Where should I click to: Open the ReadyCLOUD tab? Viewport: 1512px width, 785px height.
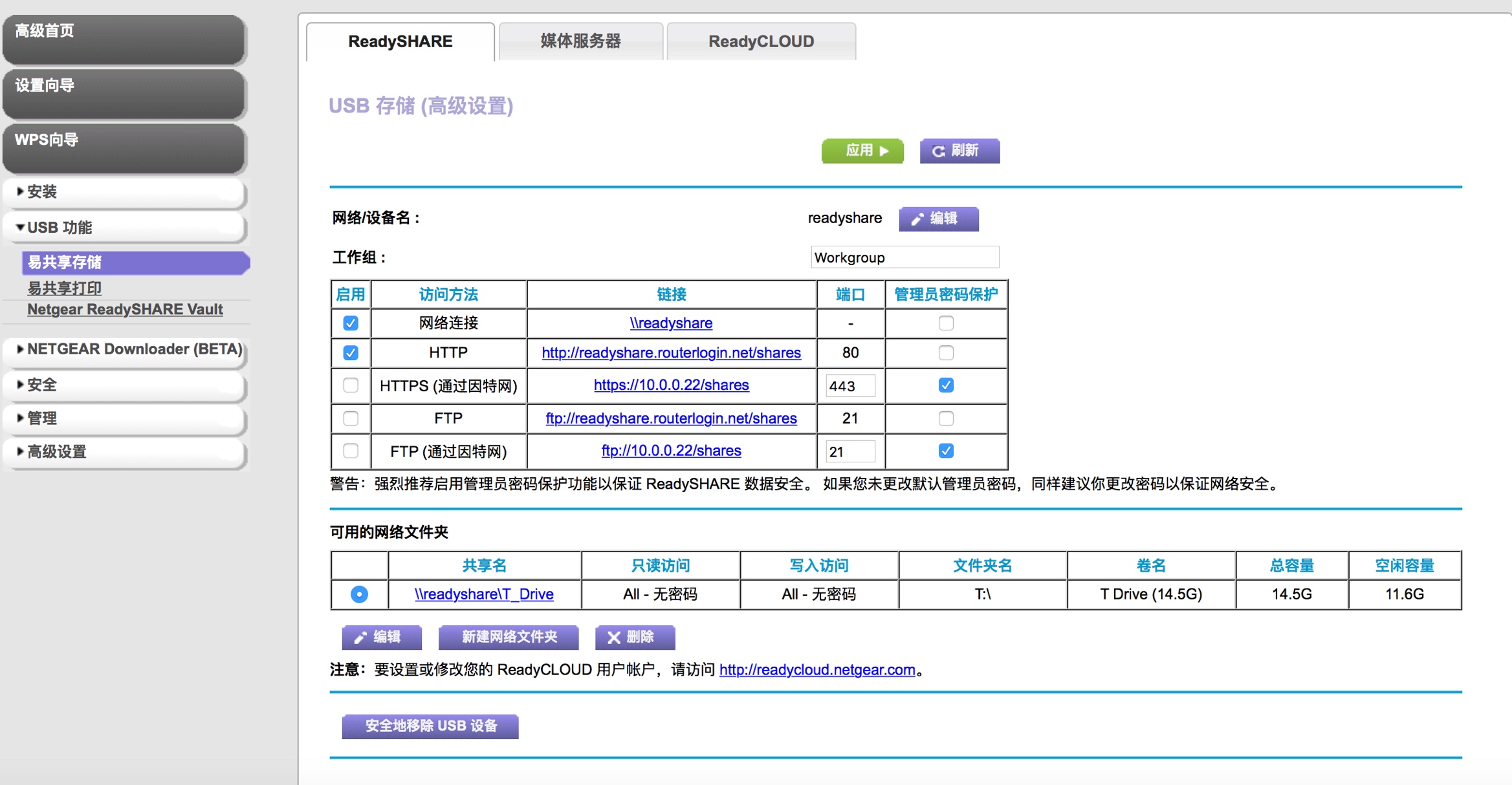[x=761, y=41]
